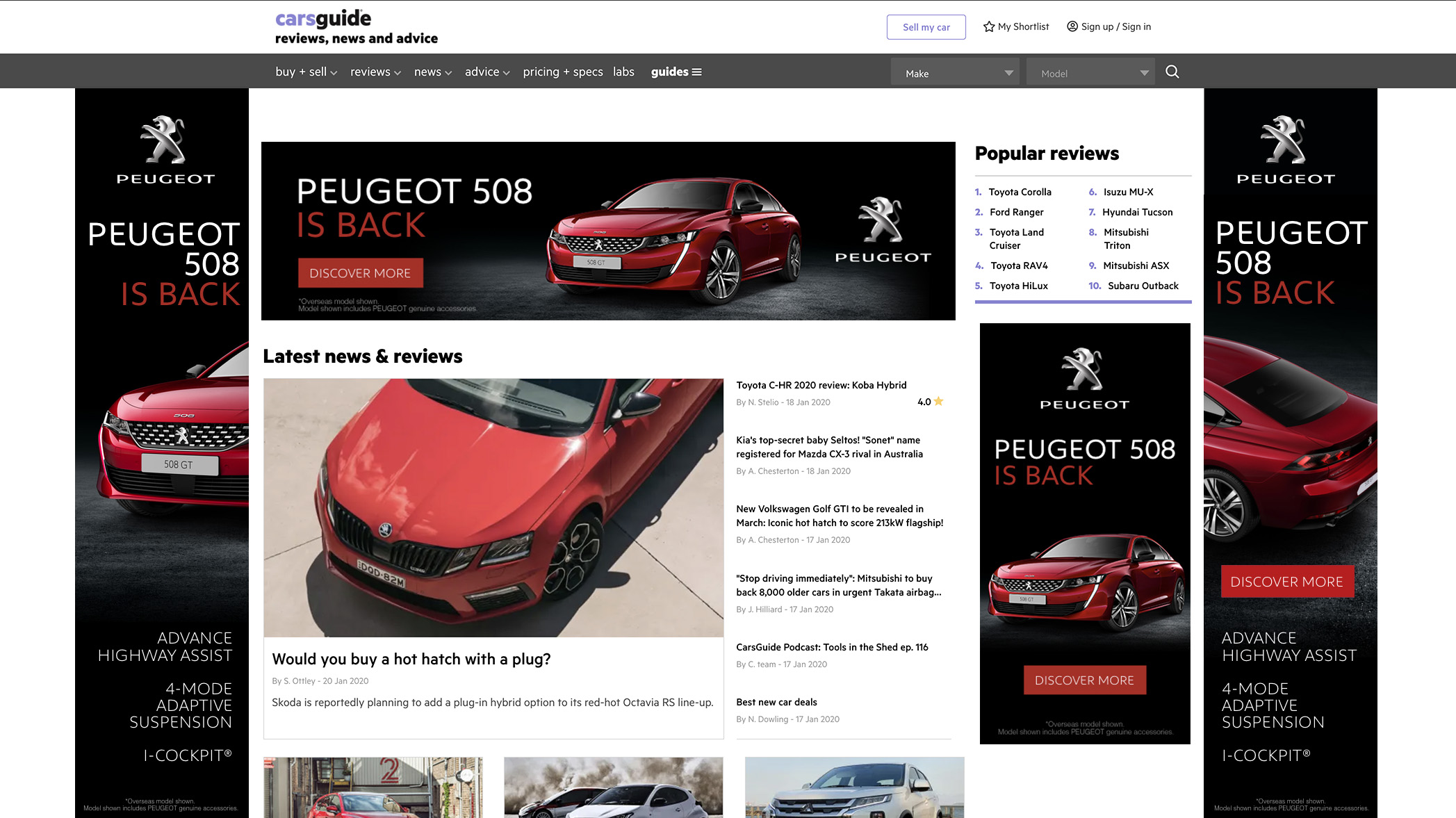The height and width of the screenshot is (818, 1456).
Task: Open CarsGuide Podcast Tools in the Shed
Action: point(832,647)
